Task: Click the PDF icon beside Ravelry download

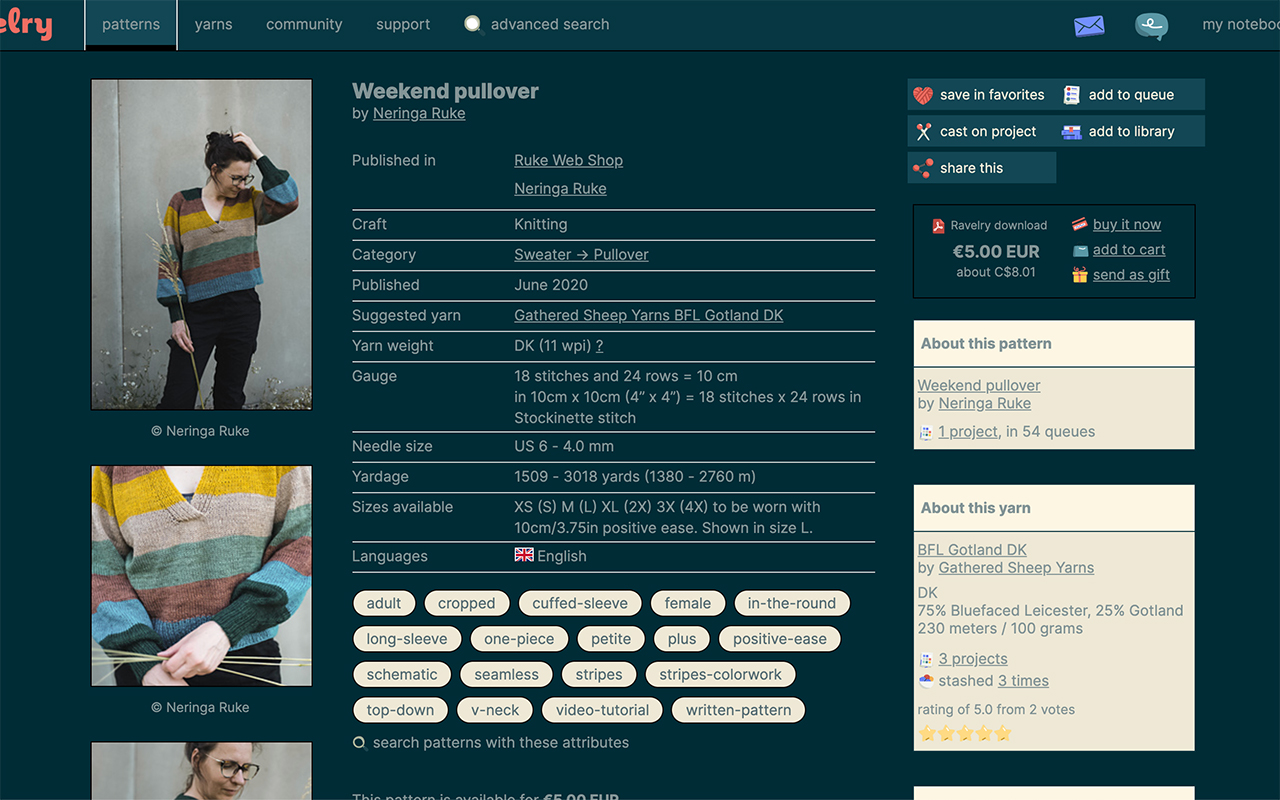Action: tap(938, 226)
